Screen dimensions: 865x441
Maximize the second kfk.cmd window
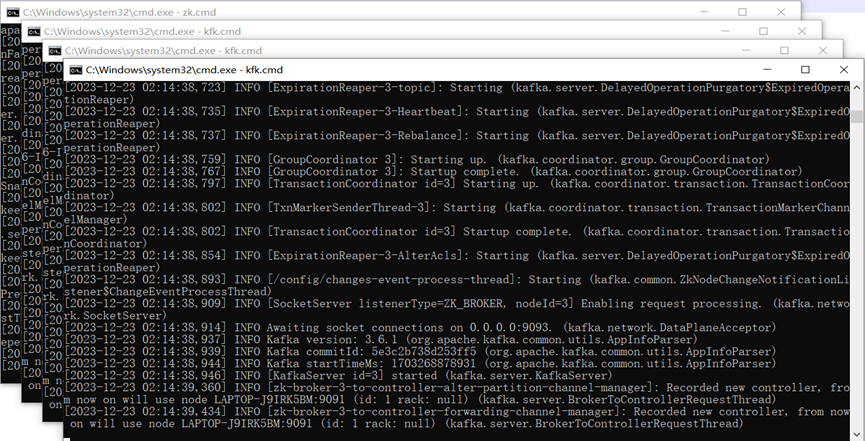tap(763, 31)
